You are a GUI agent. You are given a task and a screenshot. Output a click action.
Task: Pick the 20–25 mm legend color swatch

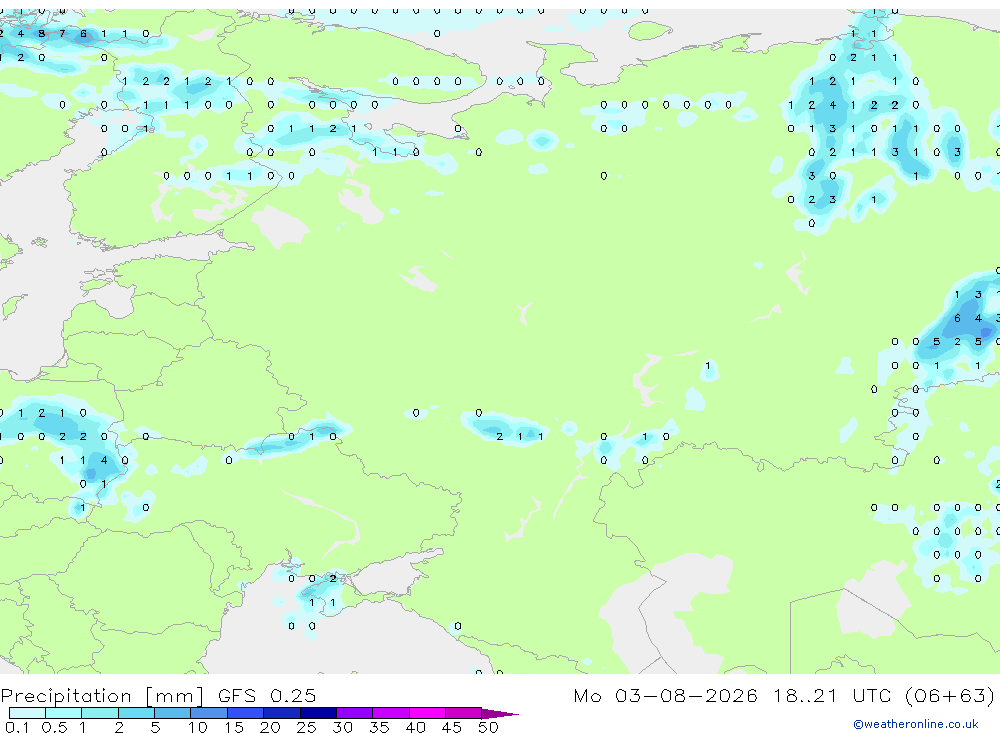pyautogui.click(x=281, y=713)
